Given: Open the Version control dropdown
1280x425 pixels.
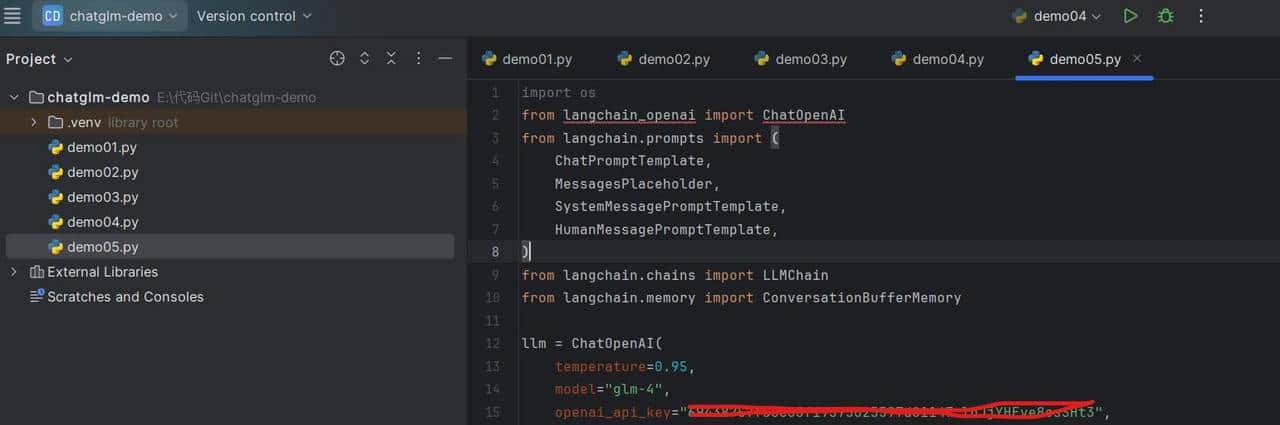Looking at the screenshot, I should [x=254, y=16].
